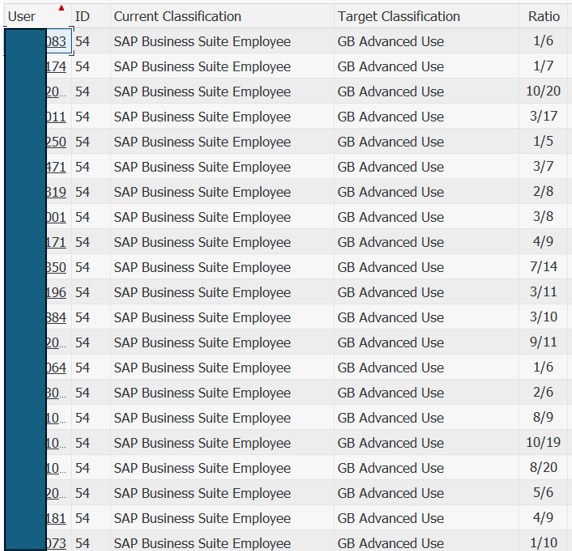Select the ratio cell 7/14
572x551 pixels.
pyautogui.click(x=543, y=267)
